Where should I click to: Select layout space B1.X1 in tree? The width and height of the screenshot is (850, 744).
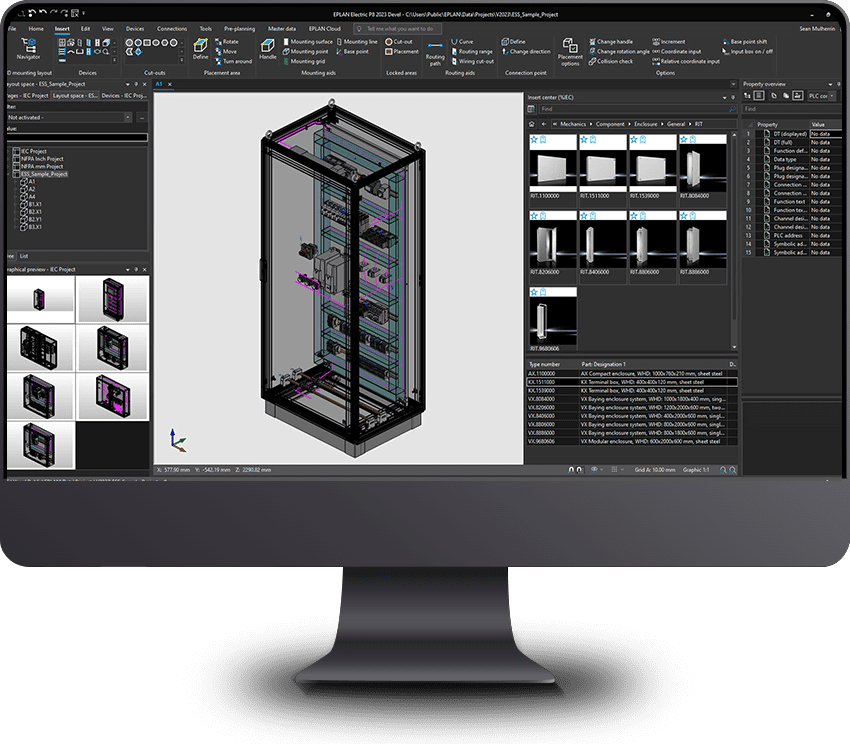(x=35, y=204)
